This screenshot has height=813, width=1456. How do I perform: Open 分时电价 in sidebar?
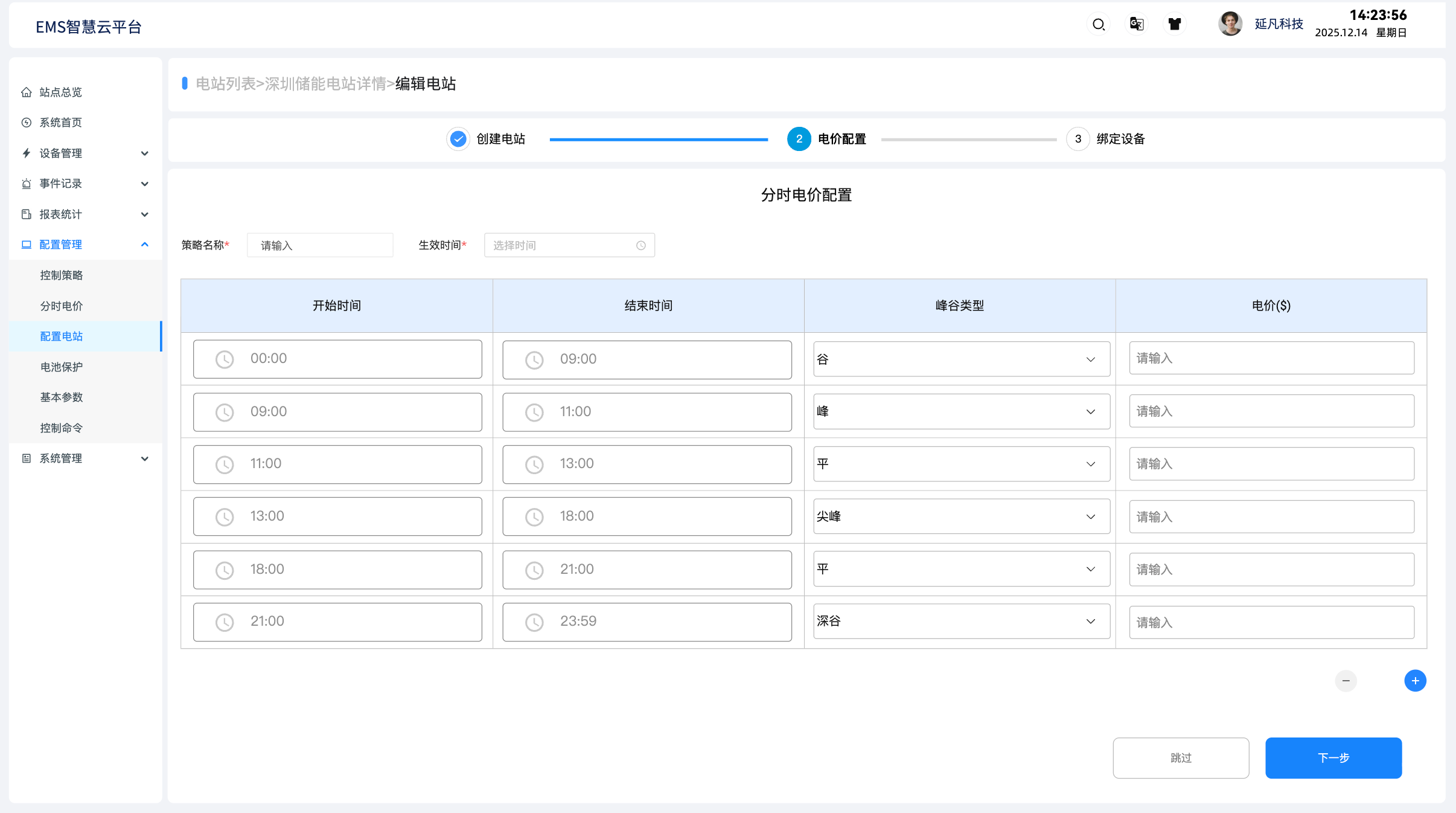[x=62, y=306]
